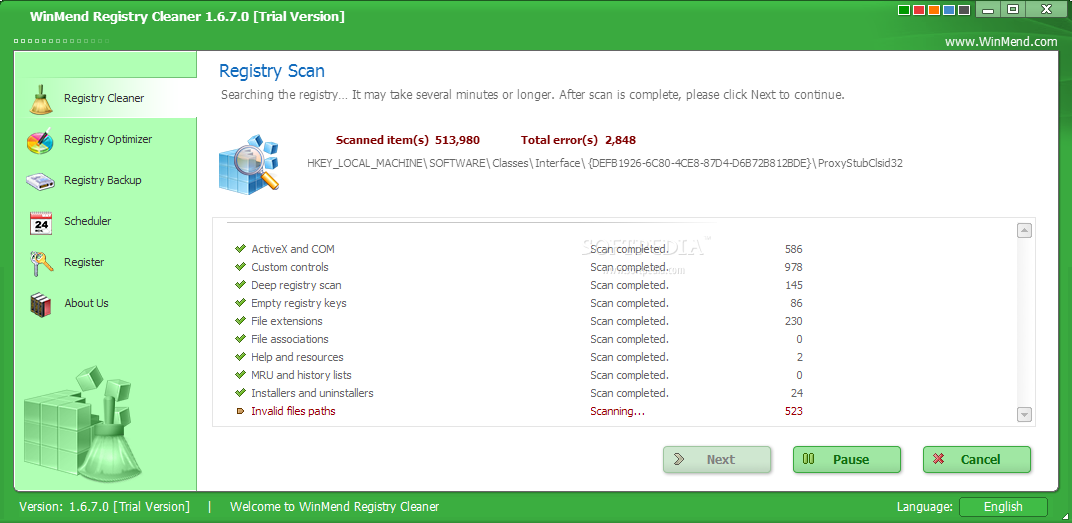Click the scan list scroll down arrow

[x=1024, y=414]
